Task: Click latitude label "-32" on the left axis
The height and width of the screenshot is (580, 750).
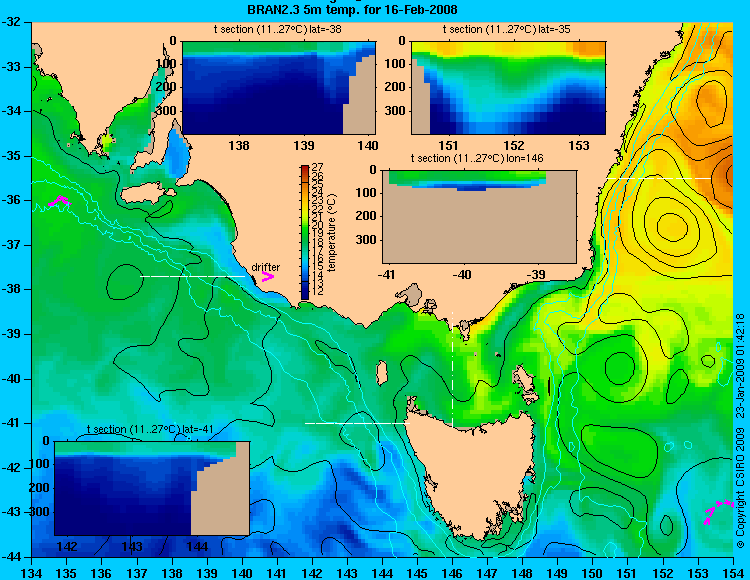Action: click(x=12, y=22)
